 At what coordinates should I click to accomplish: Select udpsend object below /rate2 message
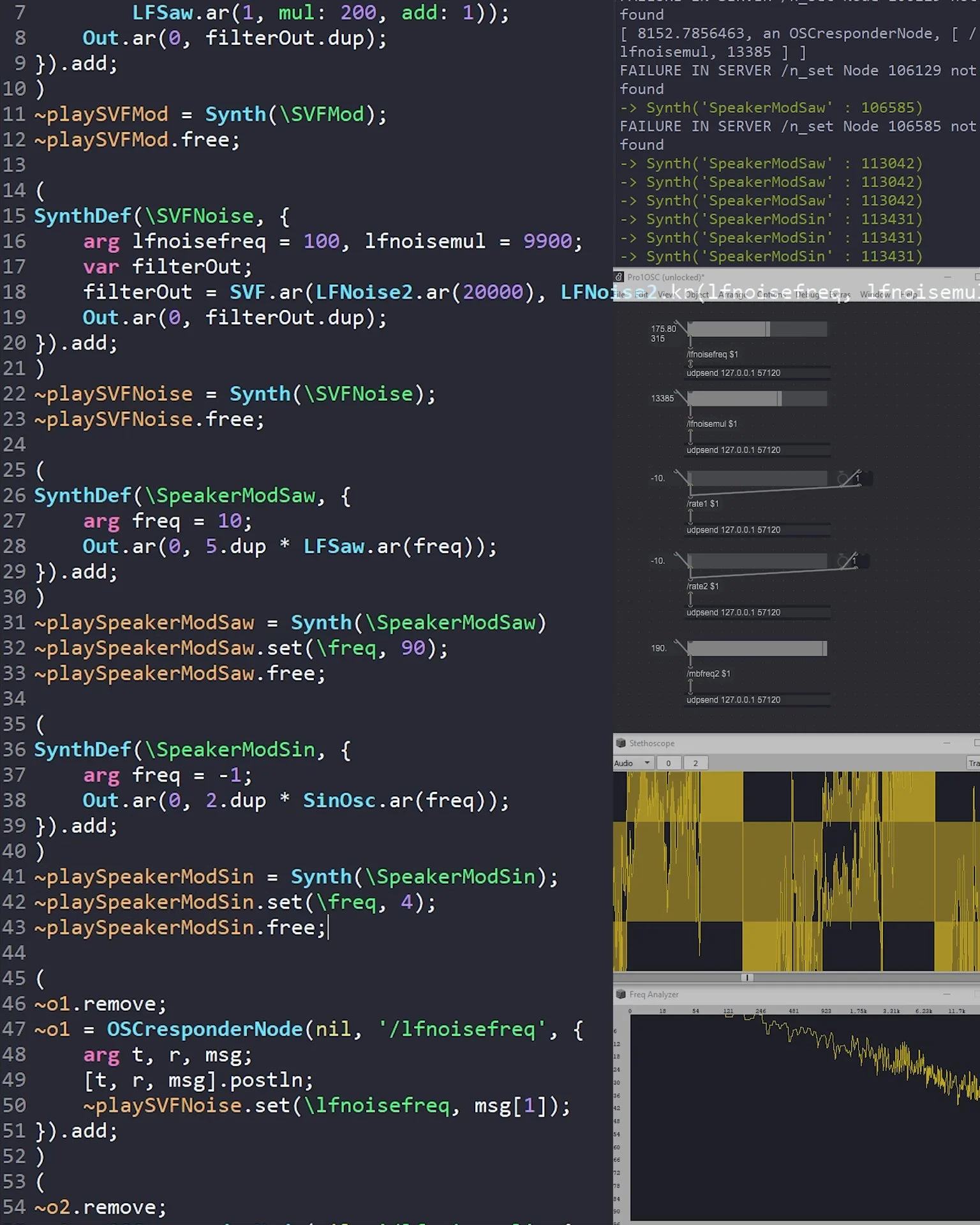(x=758, y=612)
